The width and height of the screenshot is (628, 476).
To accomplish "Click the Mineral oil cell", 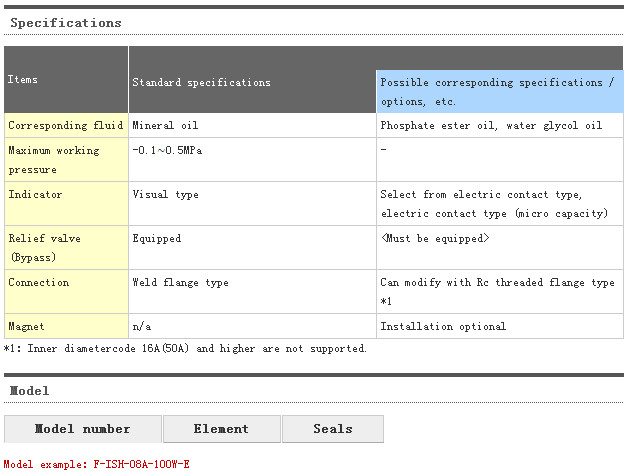I will 166,126.
